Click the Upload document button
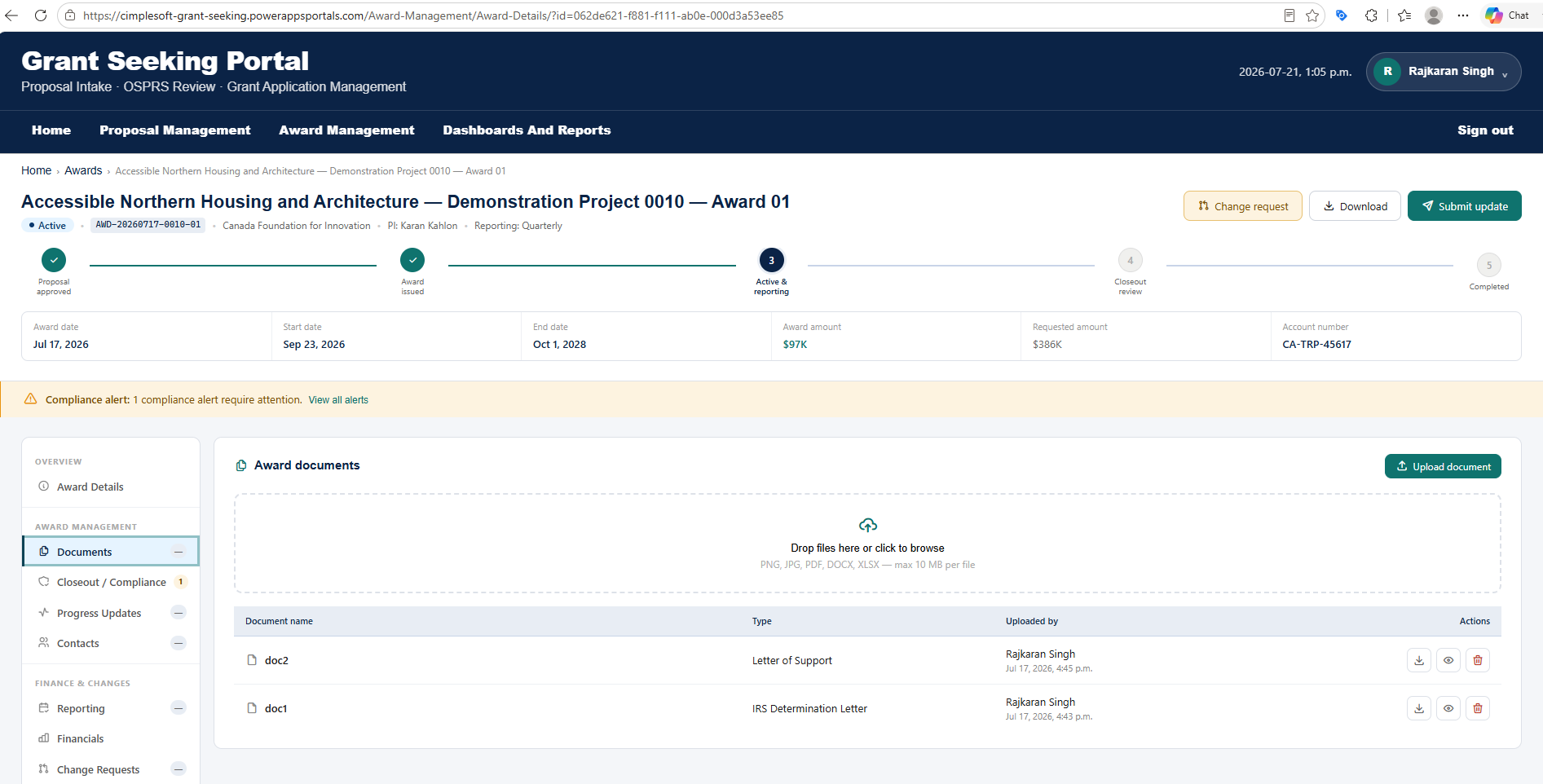The width and height of the screenshot is (1543, 784). [x=1443, y=466]
